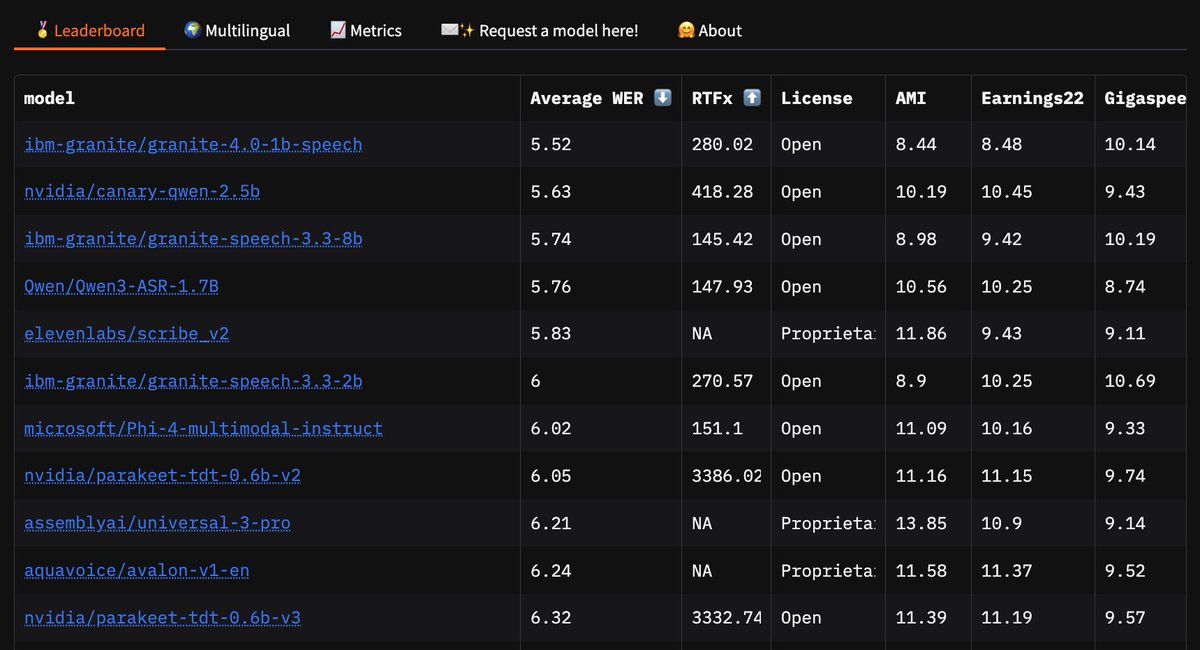Click the up arrow icon beside RTFx

coord(752,98)
